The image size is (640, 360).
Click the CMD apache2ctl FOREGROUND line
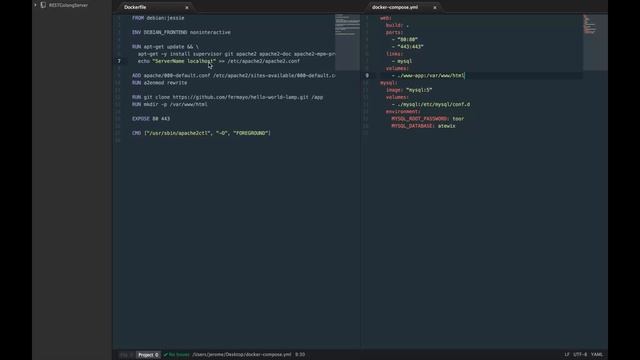201,133
